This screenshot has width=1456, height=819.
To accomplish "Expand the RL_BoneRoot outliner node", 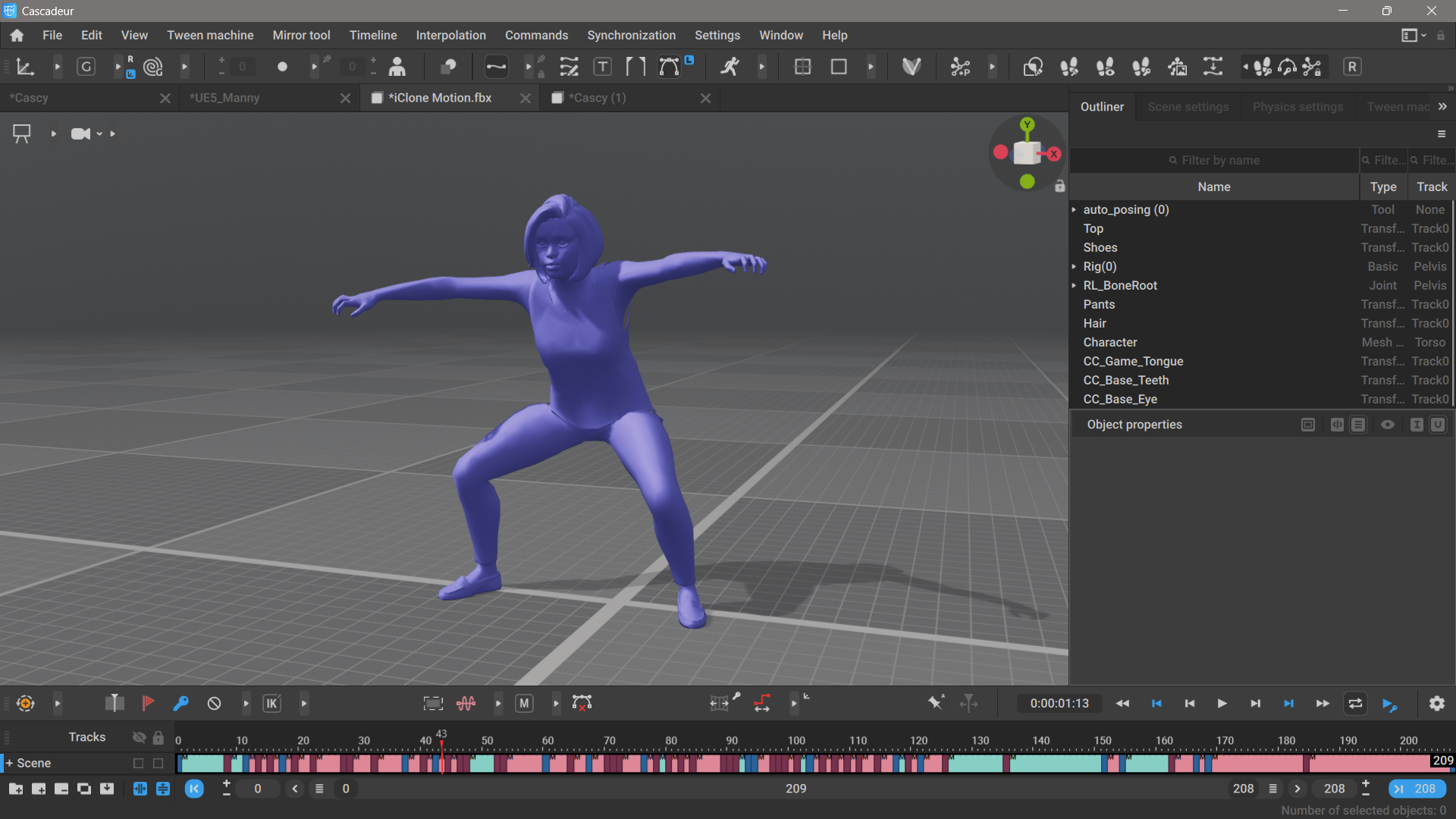I will (x=1074, y=286).
